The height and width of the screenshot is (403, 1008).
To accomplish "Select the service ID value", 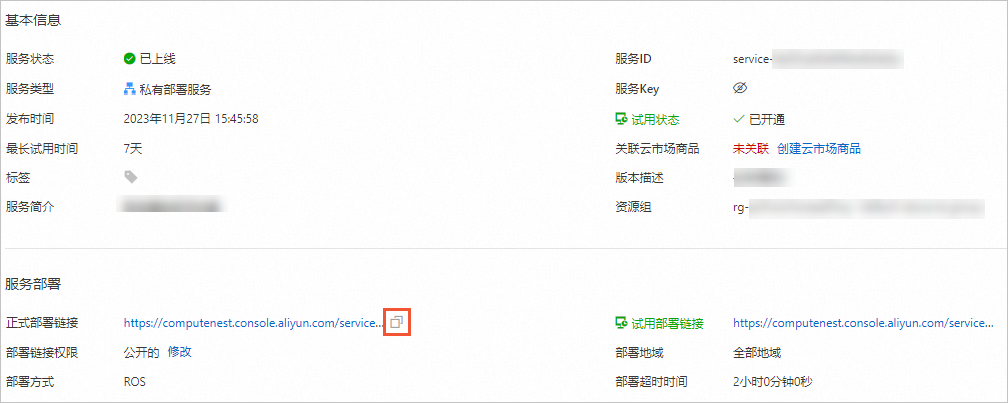I will 818,59.
